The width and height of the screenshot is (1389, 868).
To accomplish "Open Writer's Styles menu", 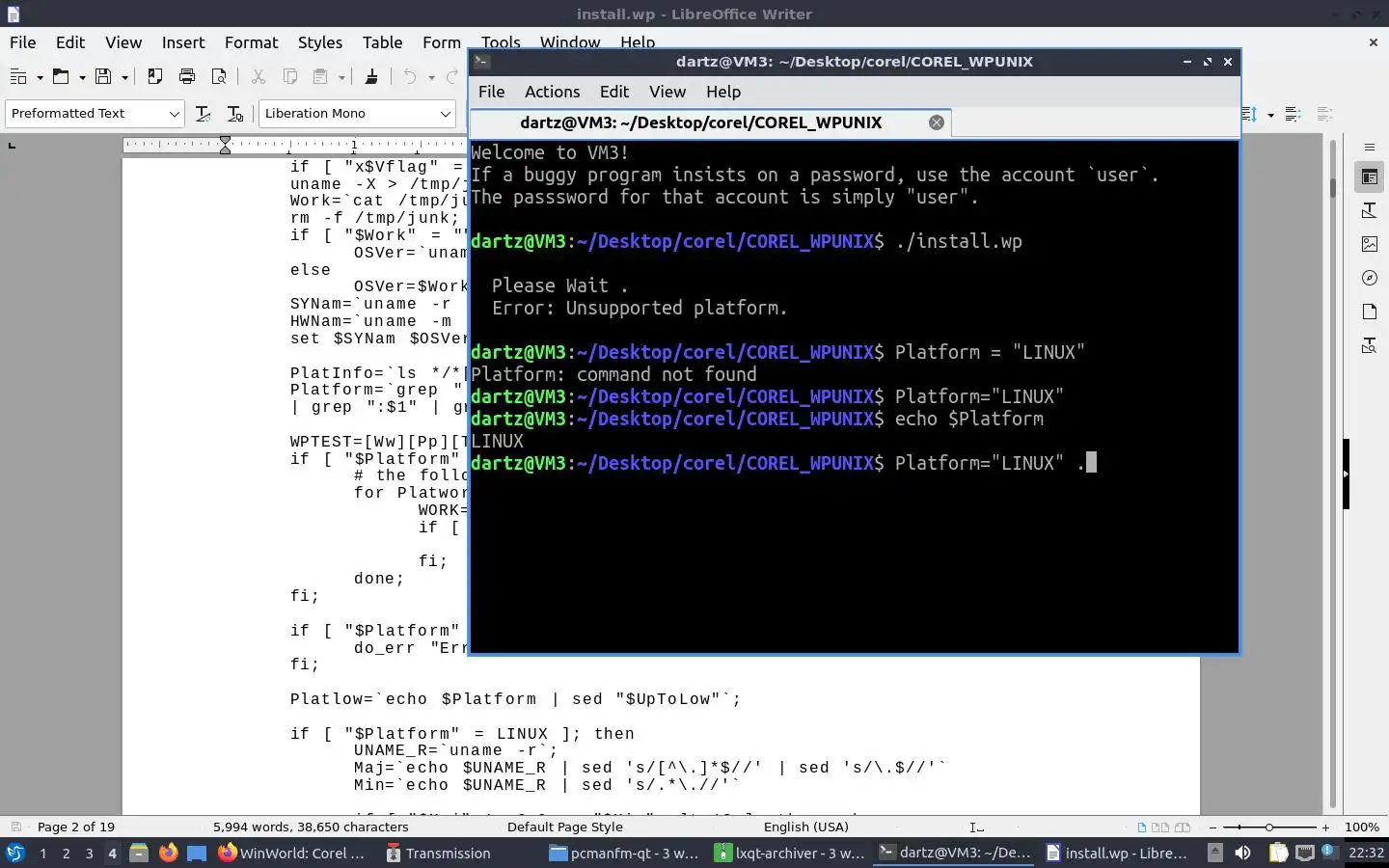I will pyautogui.click(x=319, y=42).
